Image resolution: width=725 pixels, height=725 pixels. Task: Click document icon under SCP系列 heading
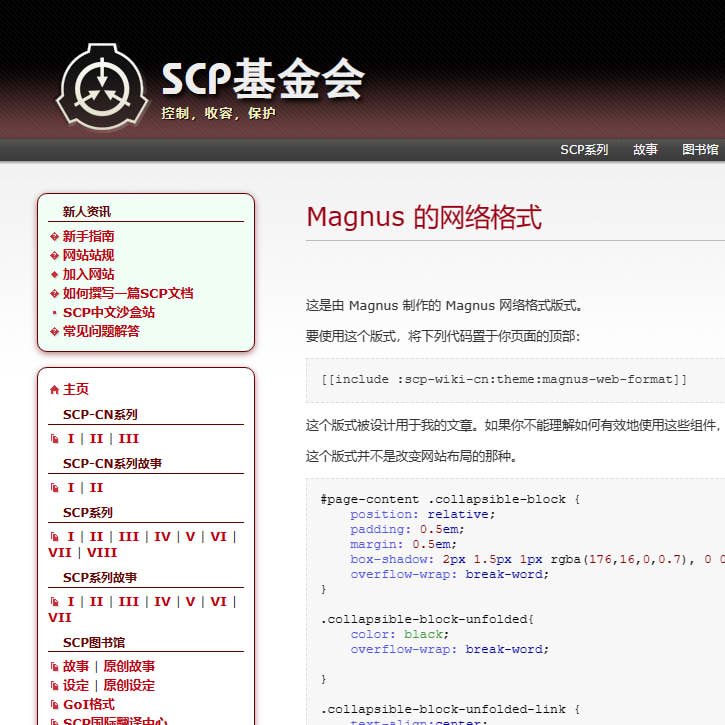click(x=54, y=537)
